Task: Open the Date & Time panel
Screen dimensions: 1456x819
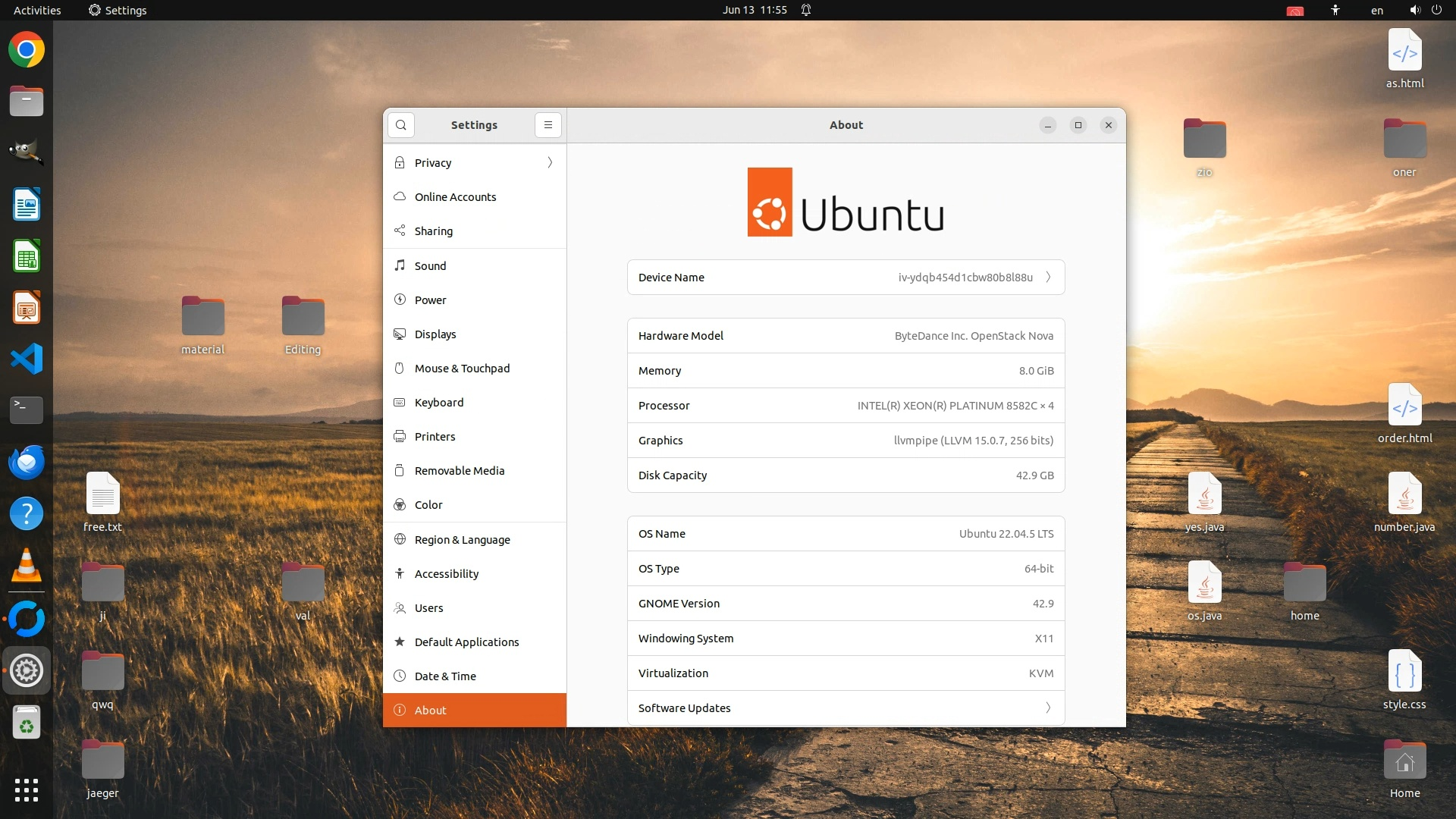Action: pyautogui.click(x=445, y=676)
